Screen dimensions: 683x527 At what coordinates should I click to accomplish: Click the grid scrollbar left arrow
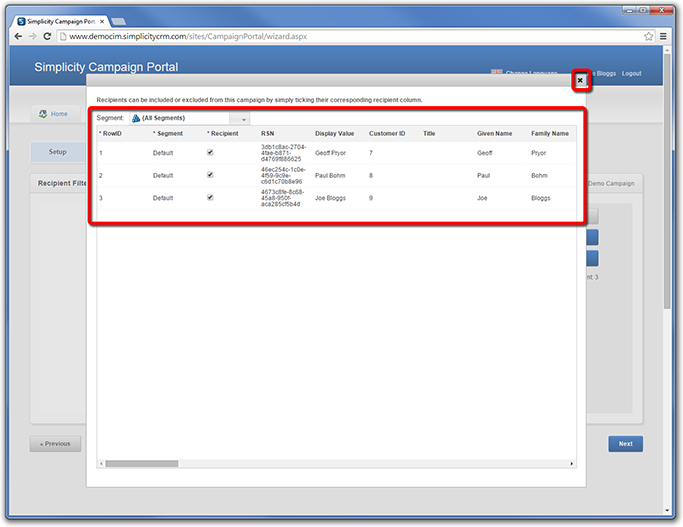pyautogui.click(x=101, y=464)
